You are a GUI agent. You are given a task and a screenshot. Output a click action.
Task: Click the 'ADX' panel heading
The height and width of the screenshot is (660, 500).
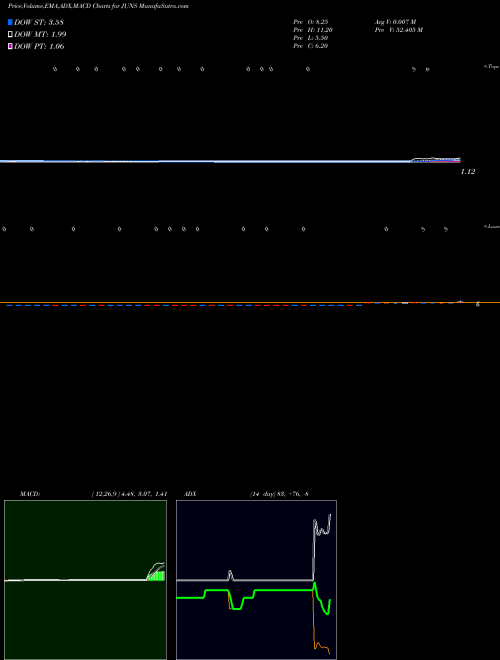190,494
